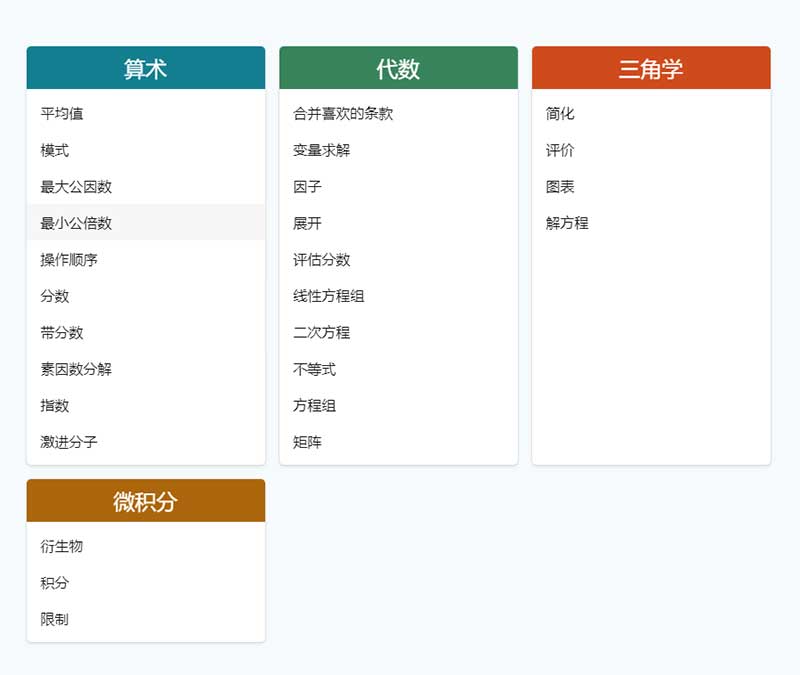
Task: Open the 分数 page
Action: 50,296
